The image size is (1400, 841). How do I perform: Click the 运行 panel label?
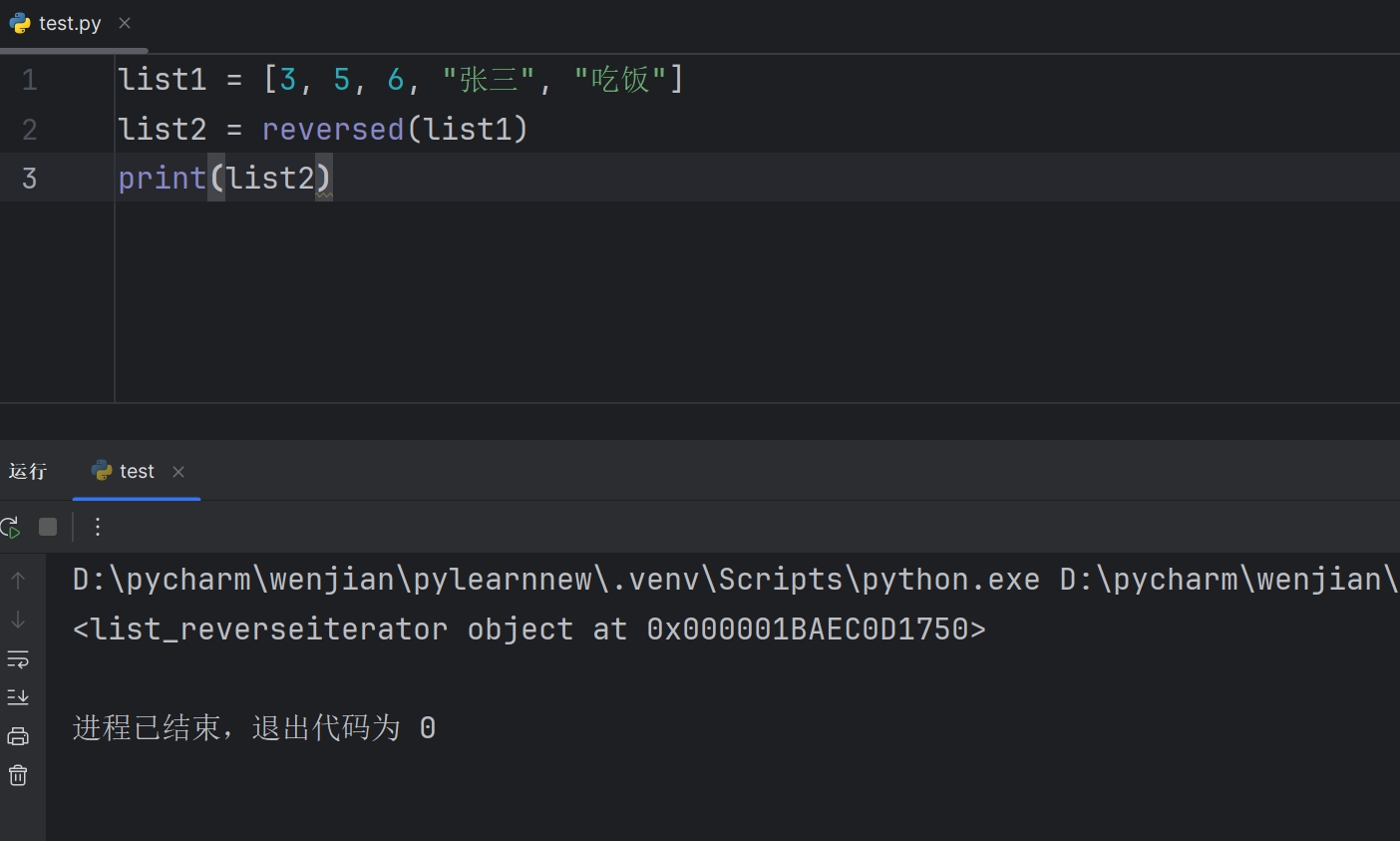tap(28, 471)
